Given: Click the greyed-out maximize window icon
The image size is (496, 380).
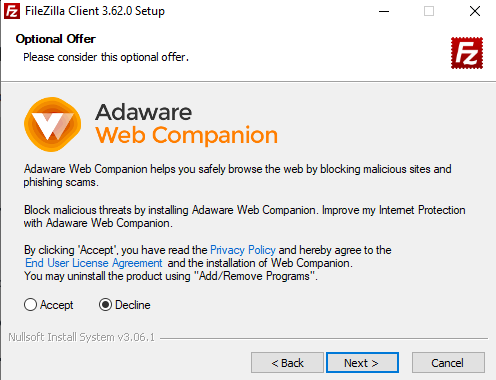Looking at the screenshot, I should coord(429,11).
